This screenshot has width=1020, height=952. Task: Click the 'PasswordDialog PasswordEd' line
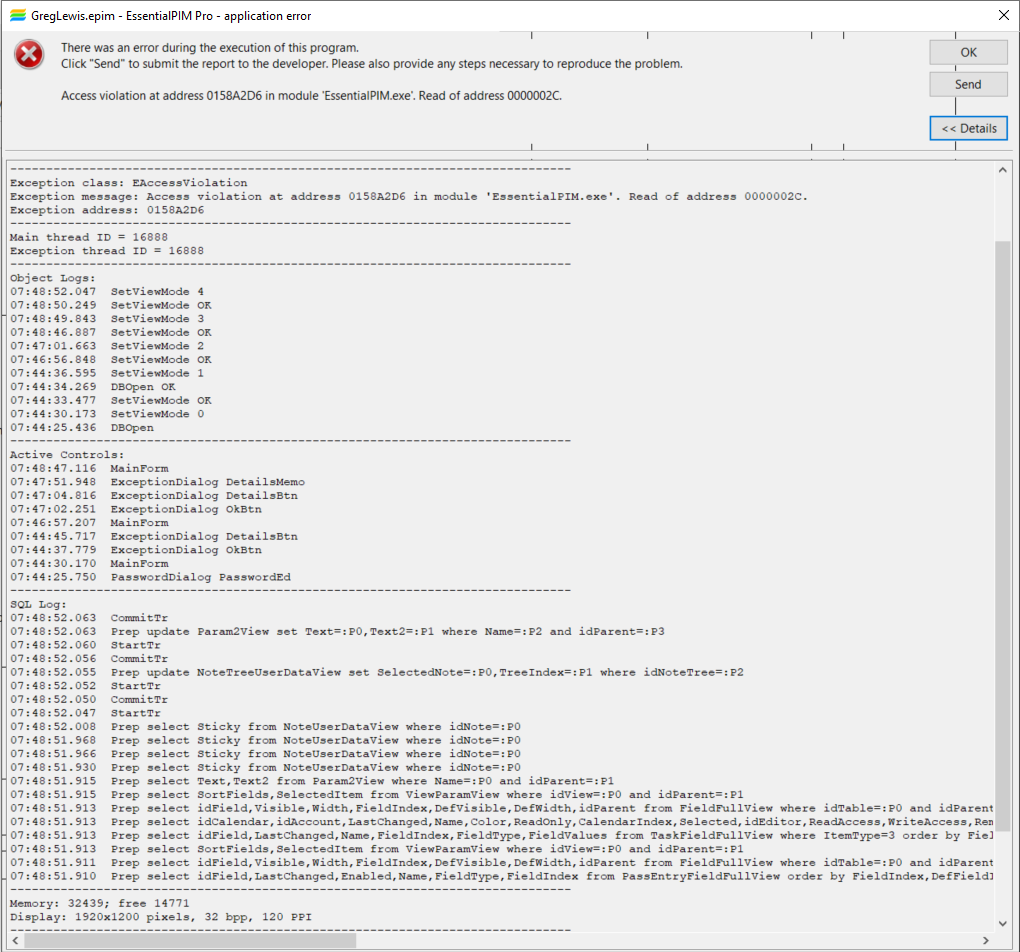click(150, 578)
